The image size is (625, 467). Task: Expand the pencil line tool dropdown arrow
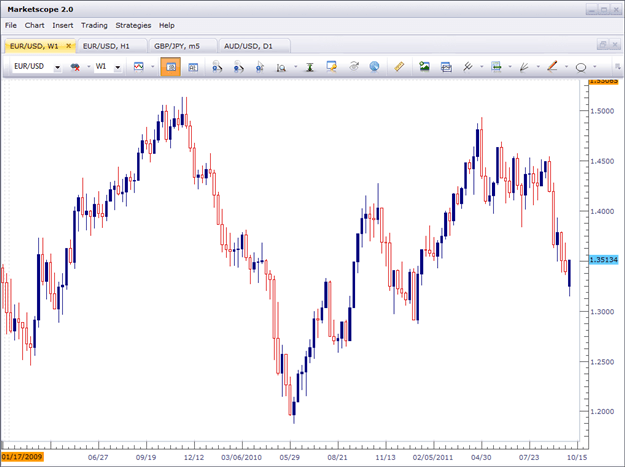tap(566, 67)
